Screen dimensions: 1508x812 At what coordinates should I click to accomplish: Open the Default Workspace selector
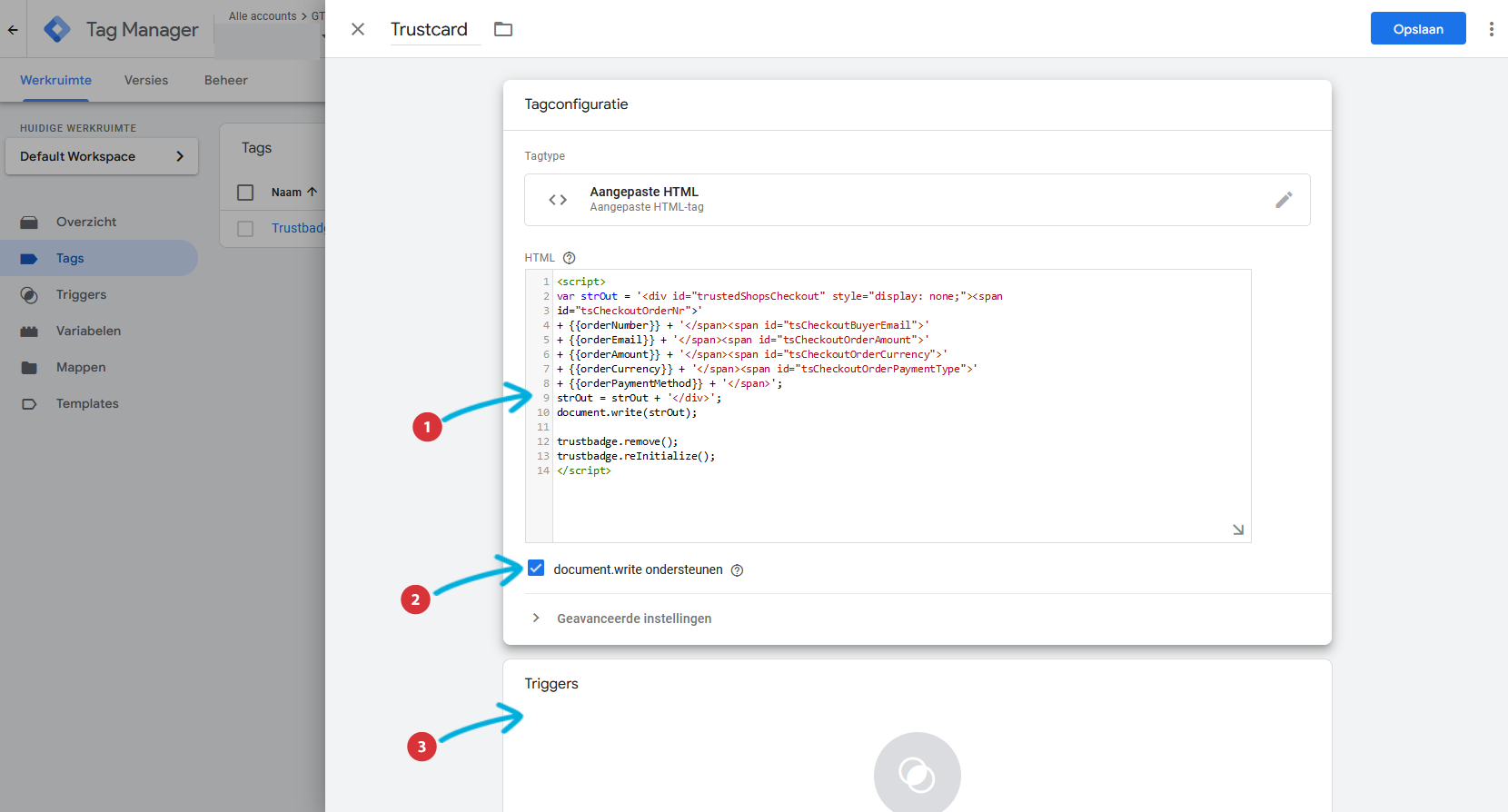(102, 156)
